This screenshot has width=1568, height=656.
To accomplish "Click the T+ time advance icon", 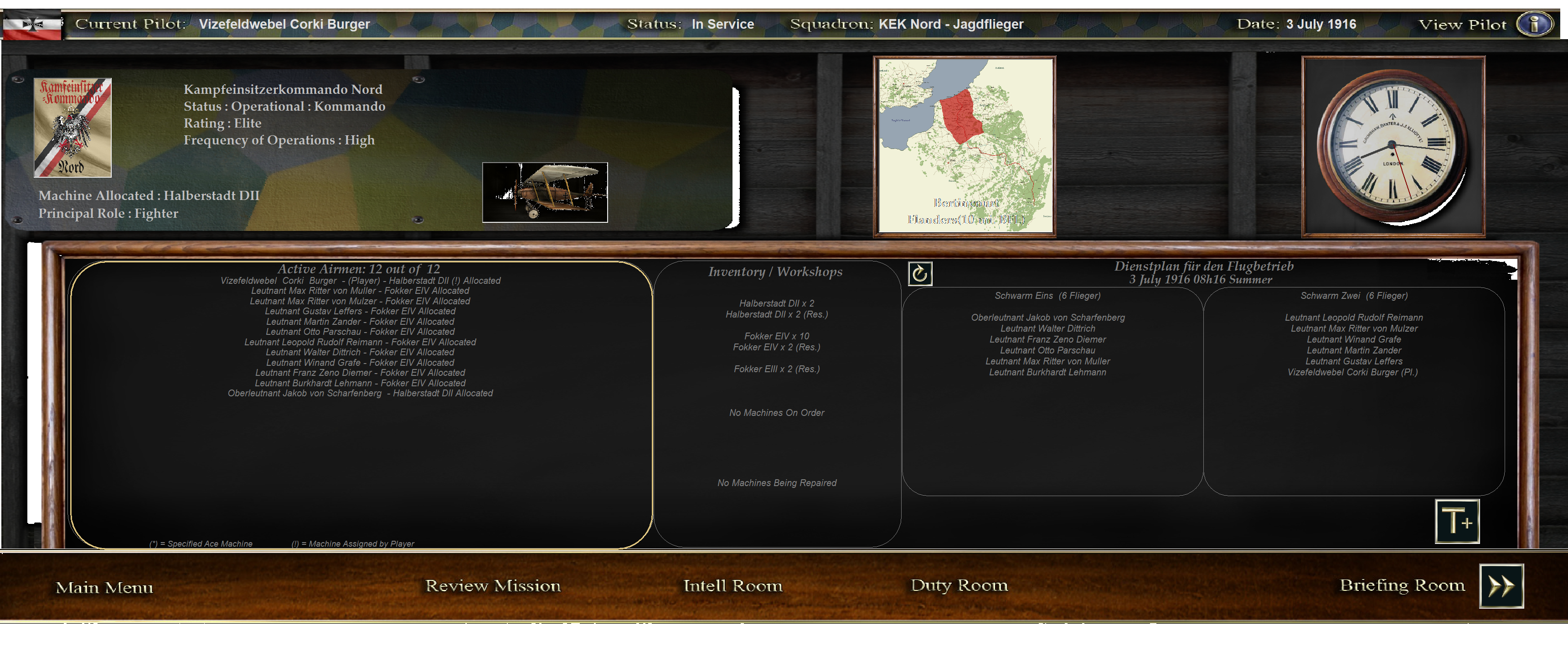I will [1457, 522].
